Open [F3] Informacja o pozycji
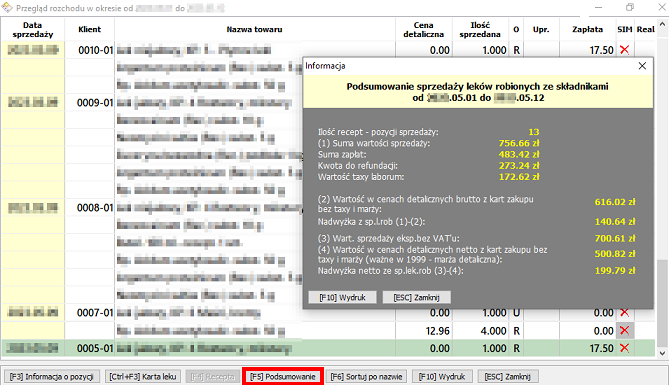 (52, 376)
